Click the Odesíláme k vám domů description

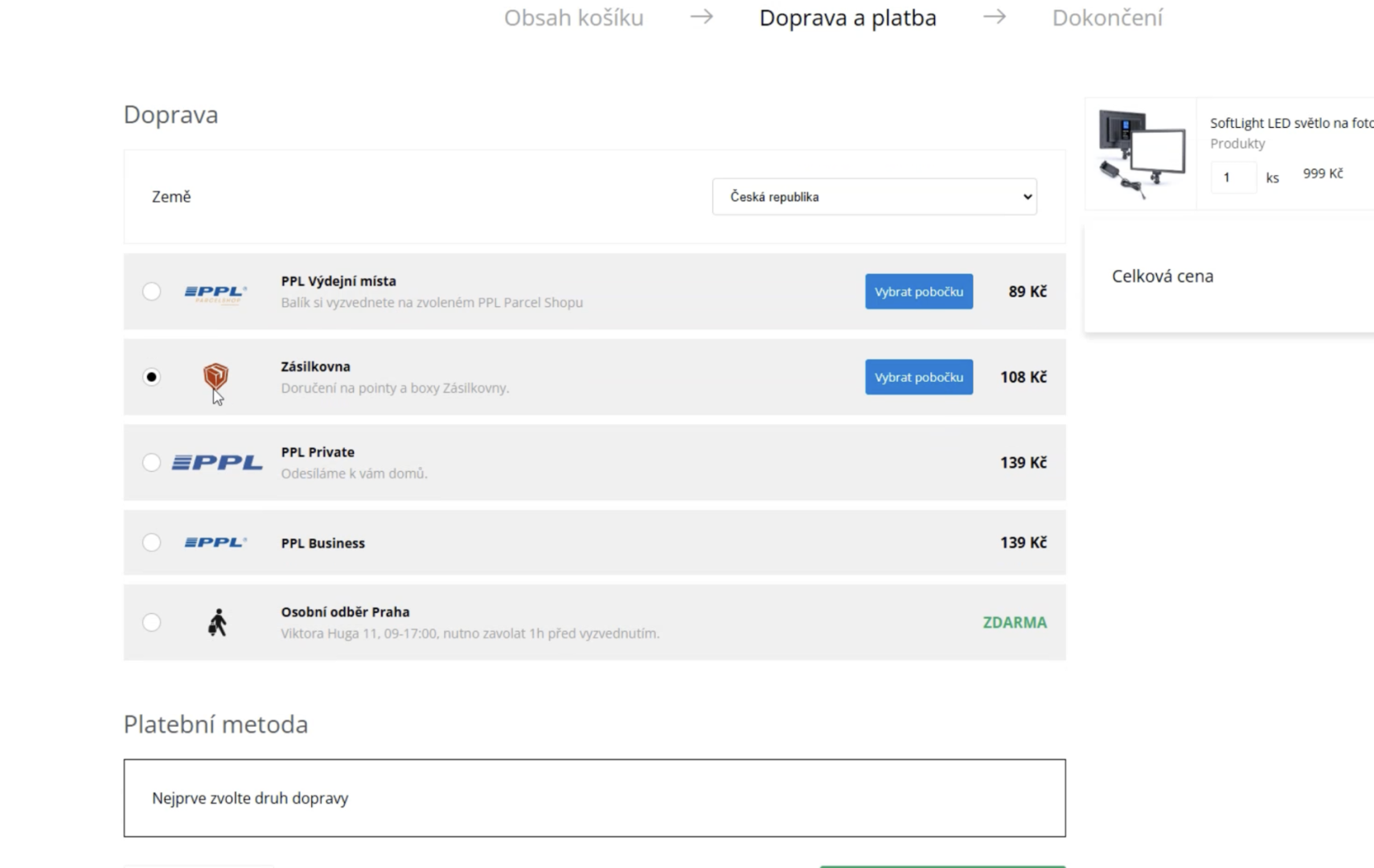click(354, 474)
